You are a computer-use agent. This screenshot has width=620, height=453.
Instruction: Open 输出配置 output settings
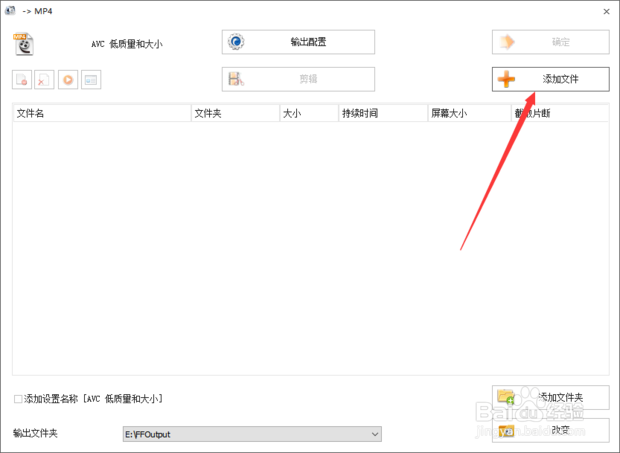point(298,42)
